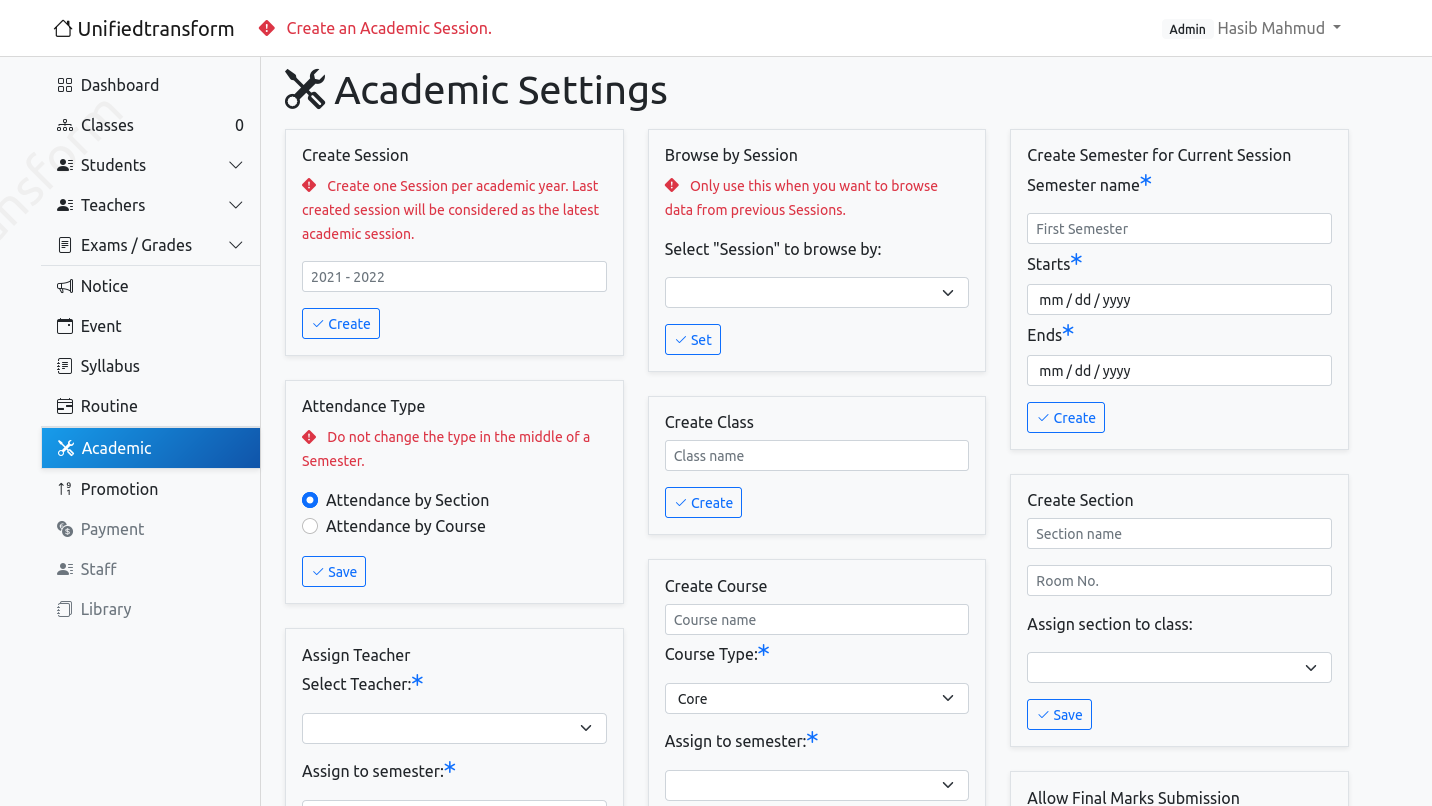Image resolution: width=1432 pixels, height=806 pixels.
Task: Open Hasib Mahmud user menu
Action: point(1279,28)
